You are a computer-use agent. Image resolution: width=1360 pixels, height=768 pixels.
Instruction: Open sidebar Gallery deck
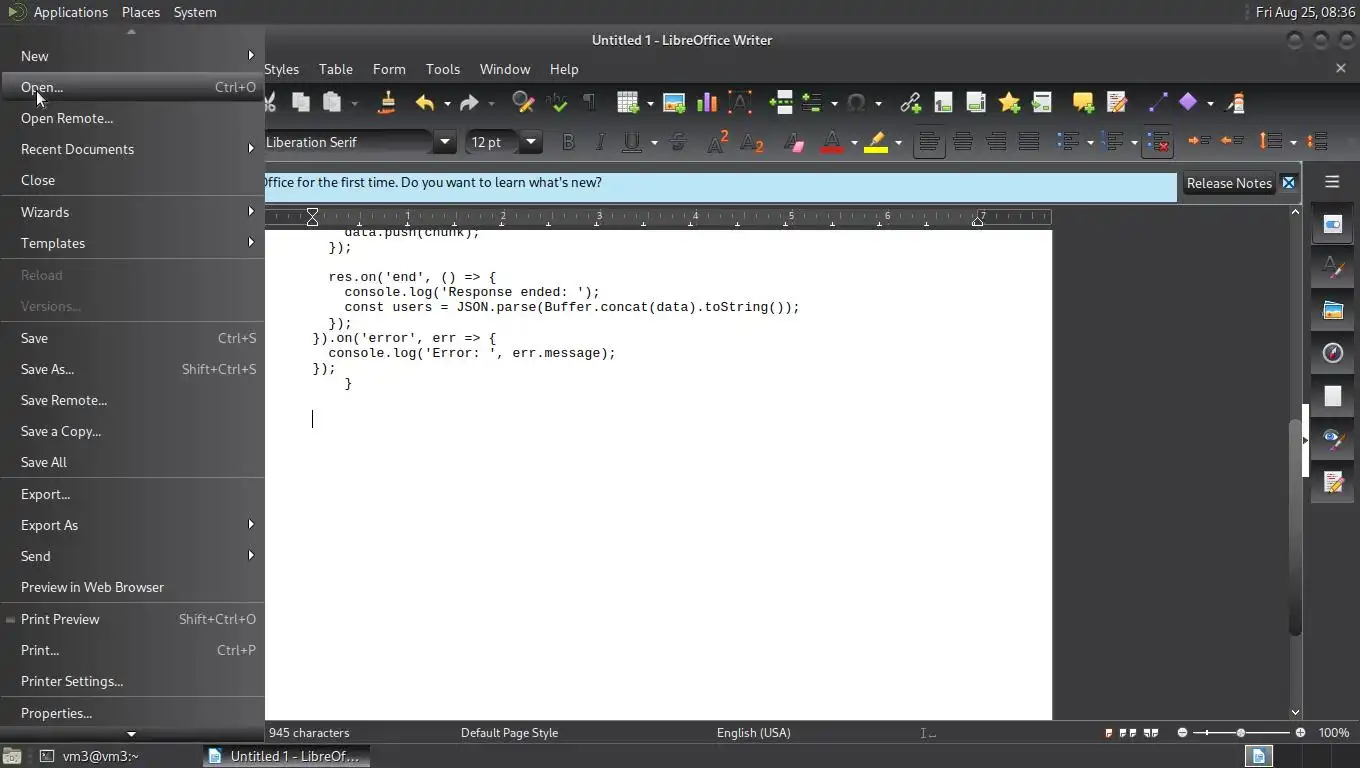1332,310
